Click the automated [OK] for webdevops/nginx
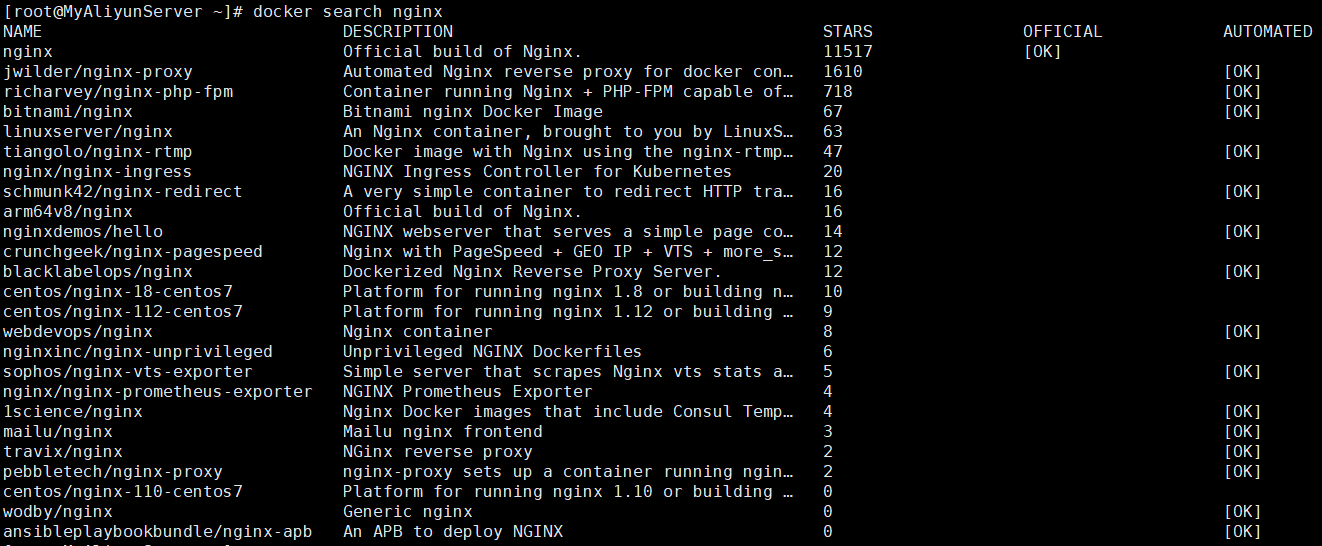1322x546 pixels. 1243,331
